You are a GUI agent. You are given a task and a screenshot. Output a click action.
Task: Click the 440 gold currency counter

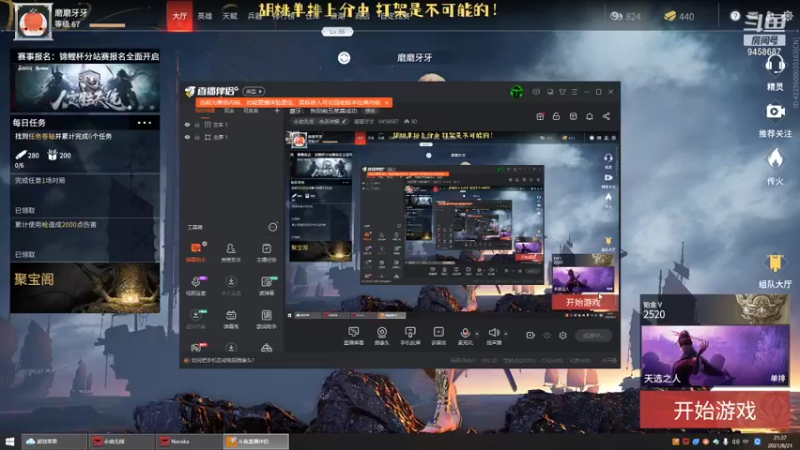[679, 16]
